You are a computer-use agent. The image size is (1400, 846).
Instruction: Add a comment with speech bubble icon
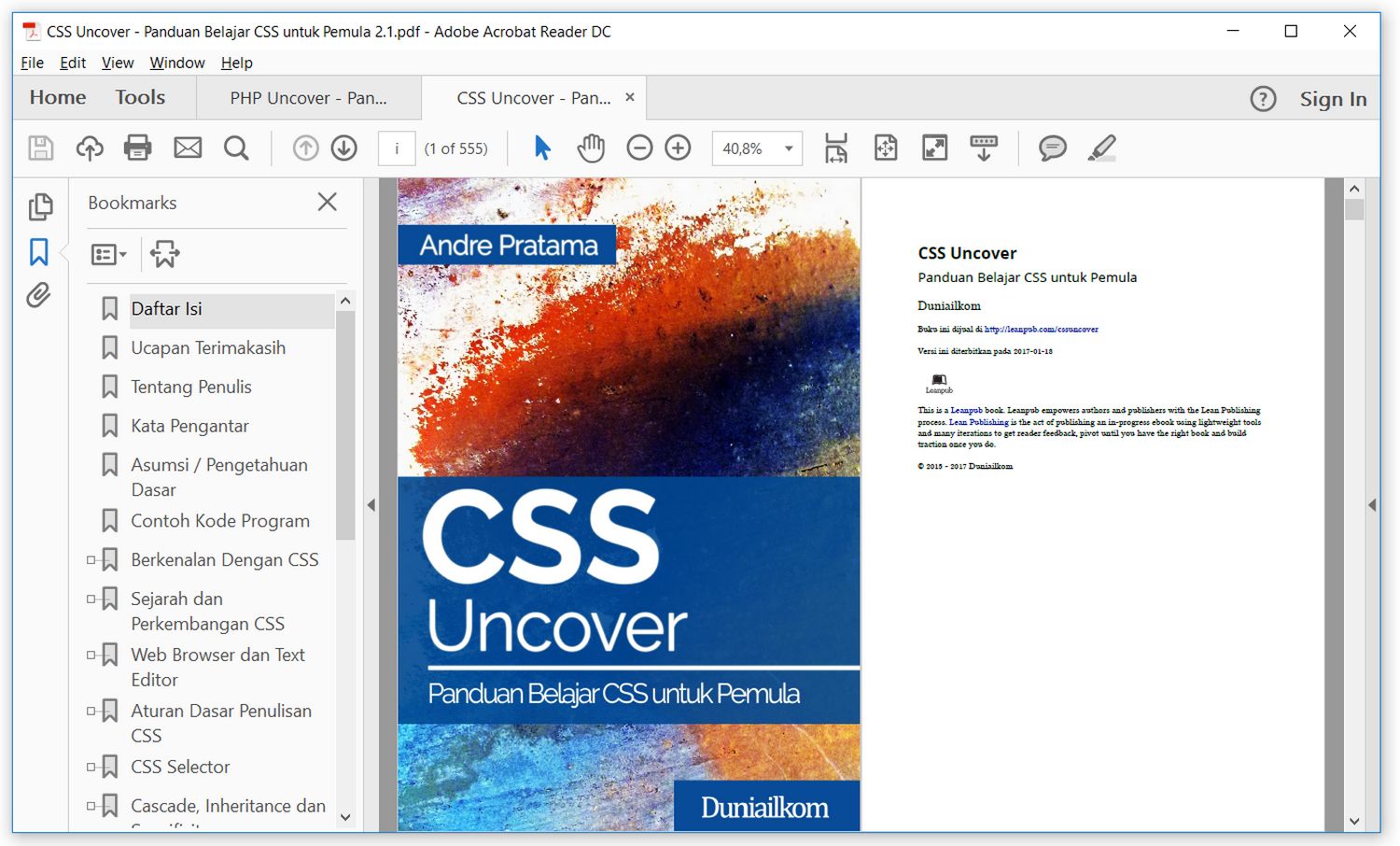pyautogui.click(x=1053, y=148)
